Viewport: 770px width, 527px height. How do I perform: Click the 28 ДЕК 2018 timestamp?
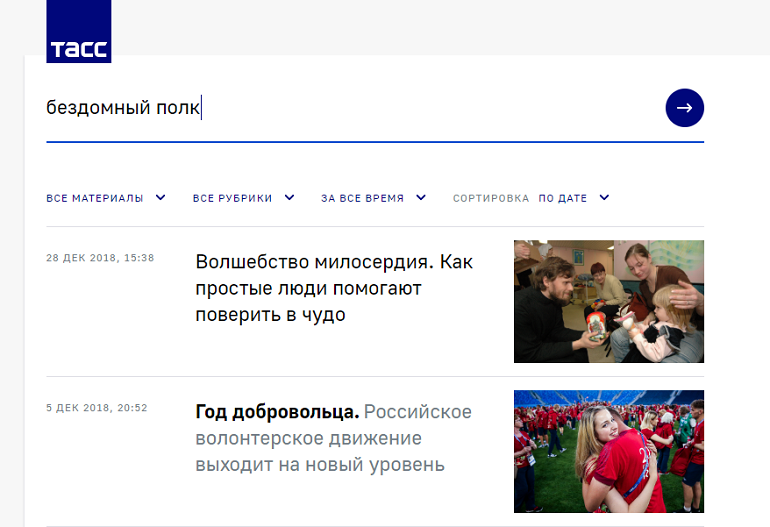(100, 258)
